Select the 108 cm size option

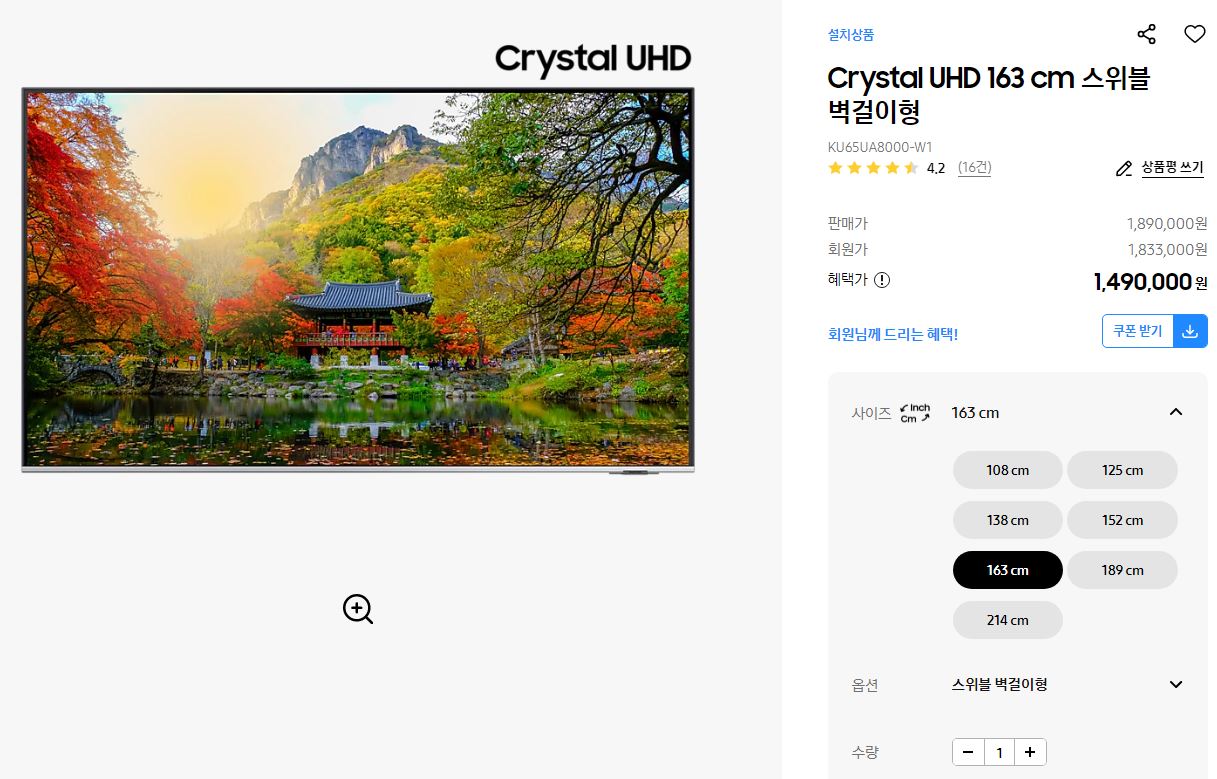[x=1008, y=470]
